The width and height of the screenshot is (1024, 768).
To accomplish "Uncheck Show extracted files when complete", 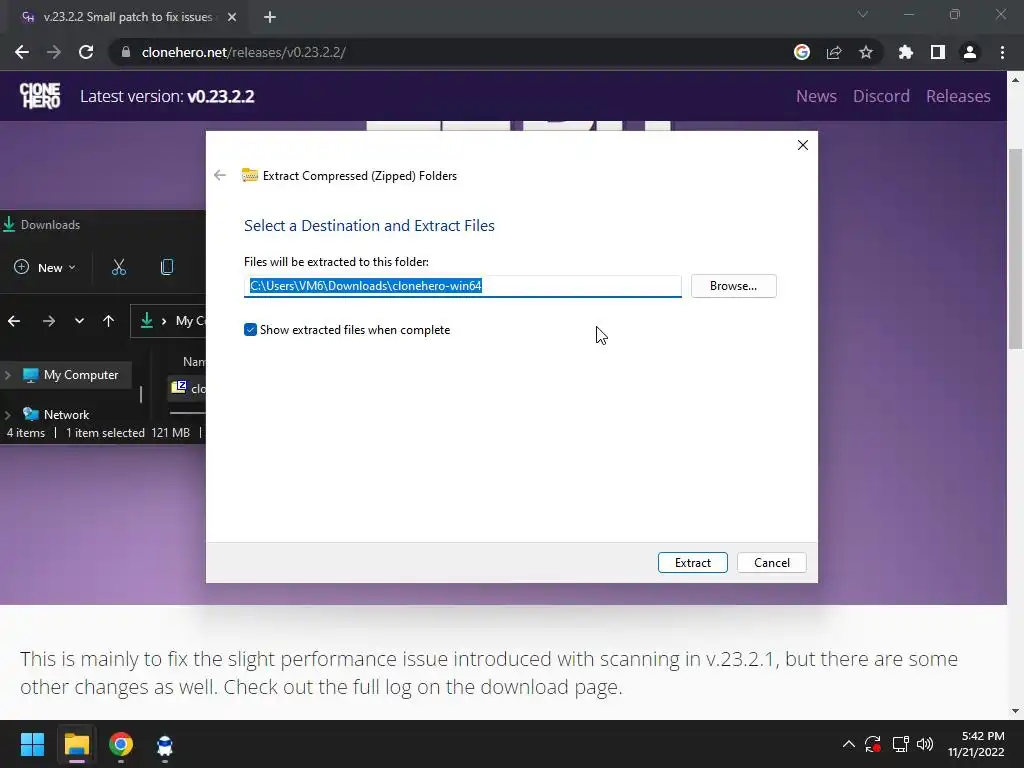I will [x=250, y=330].
